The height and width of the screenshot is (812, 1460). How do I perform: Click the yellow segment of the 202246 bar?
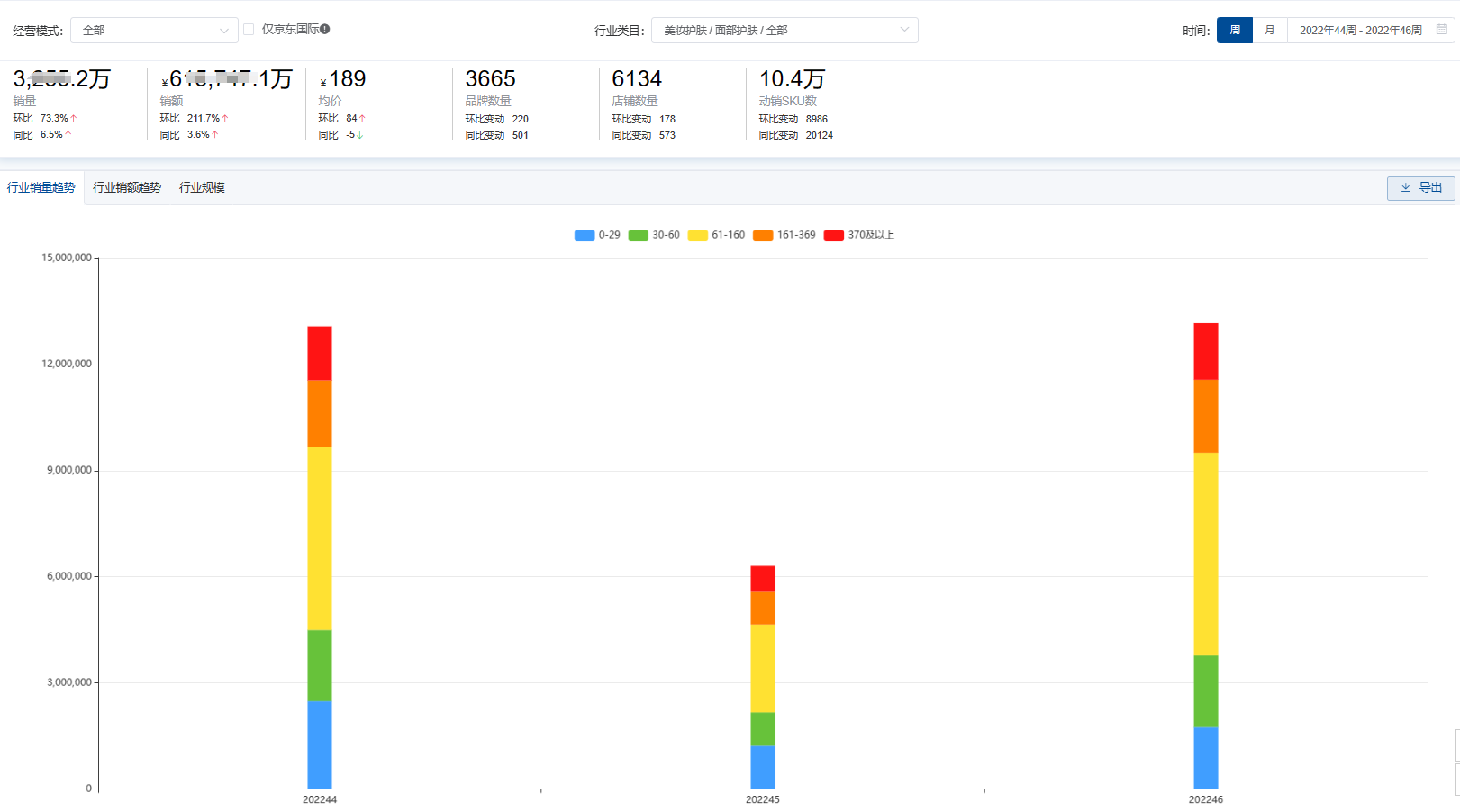1205,554
